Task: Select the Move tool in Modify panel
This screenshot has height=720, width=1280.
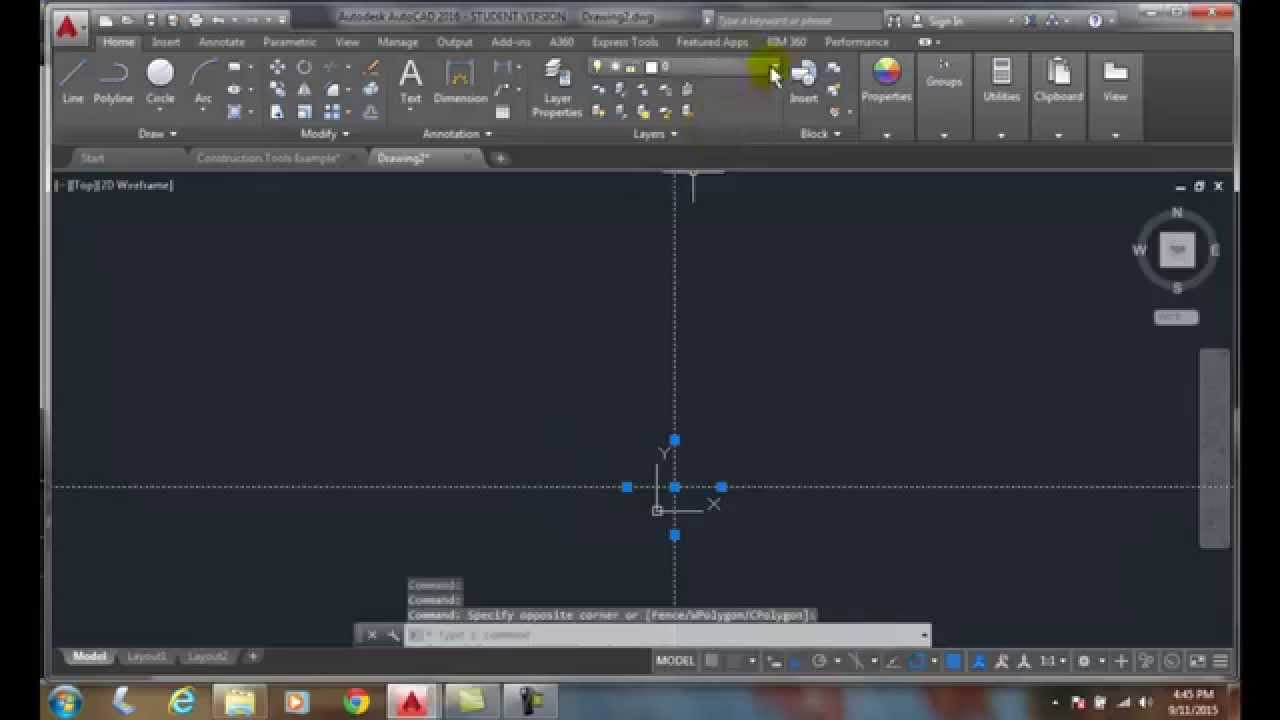Action: tap(277, 67)
